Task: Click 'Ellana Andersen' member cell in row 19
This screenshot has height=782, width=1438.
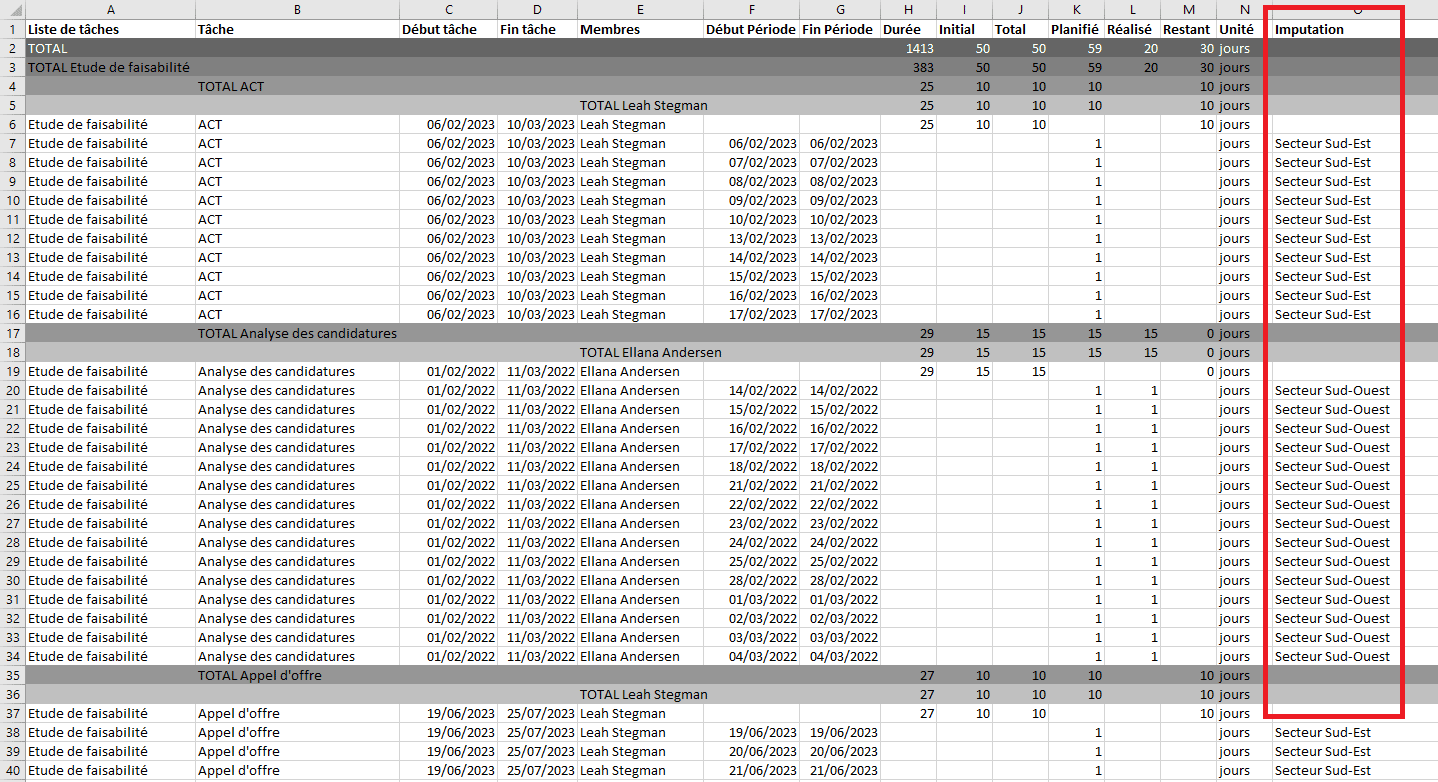Action: [x=640, y=371]
